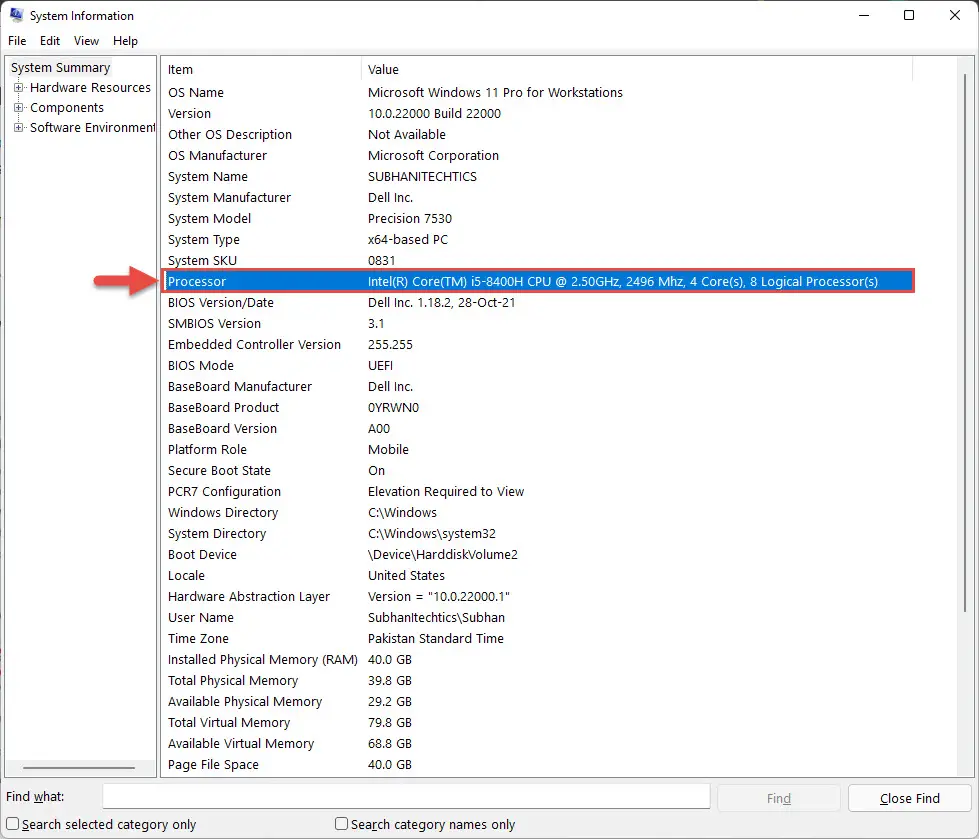
Task: Maximize the System Information window
Action: (909, 15)
